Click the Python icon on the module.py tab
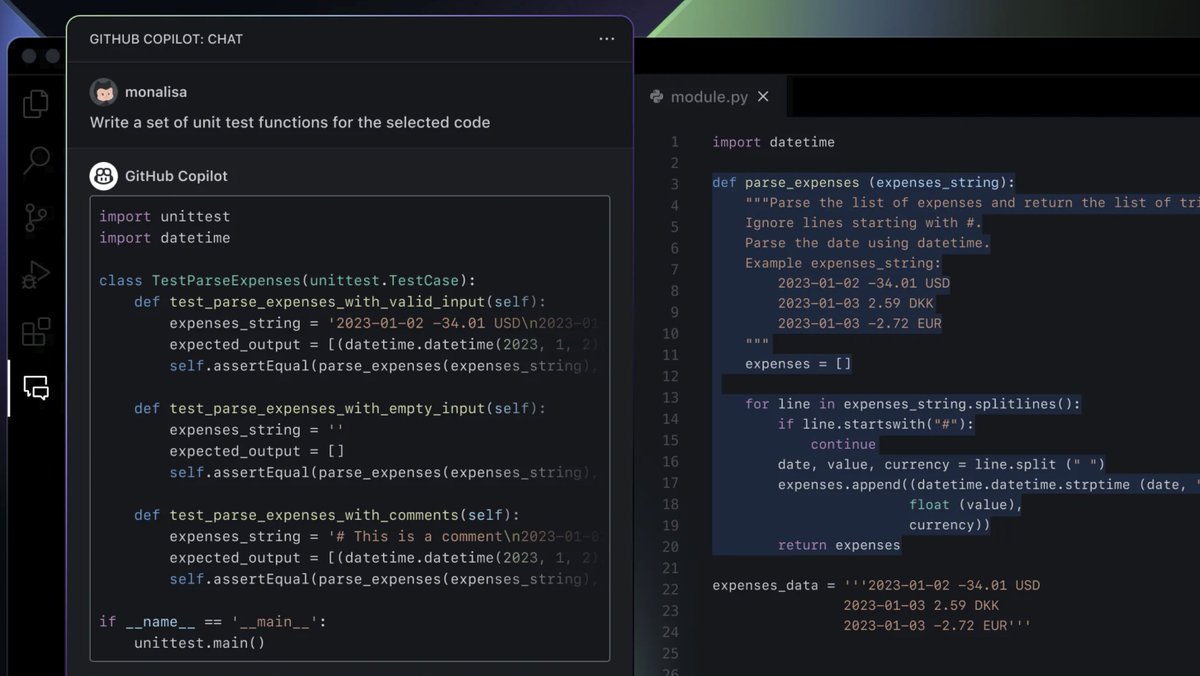 [x=657, y=96]
